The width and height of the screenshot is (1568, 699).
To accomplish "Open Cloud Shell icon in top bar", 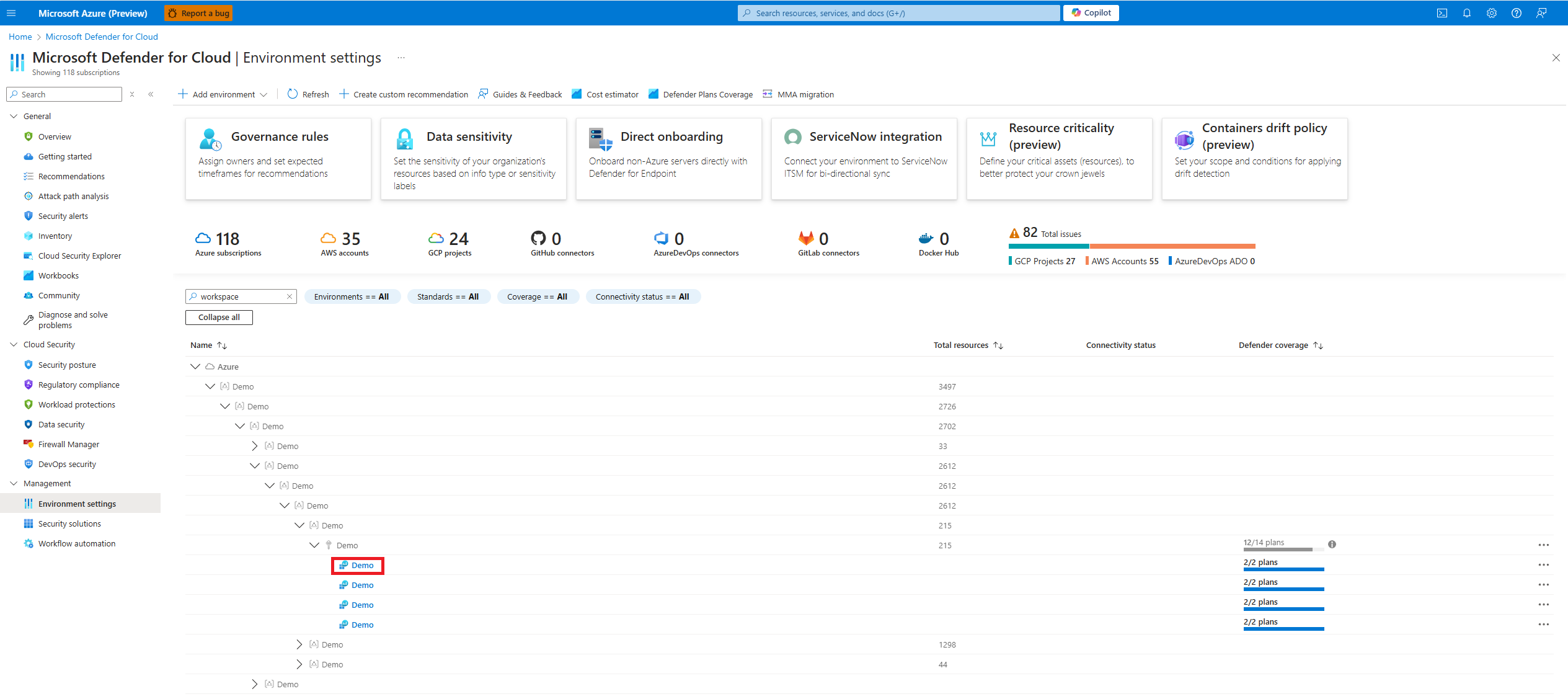I will (x=1442, y=13).
